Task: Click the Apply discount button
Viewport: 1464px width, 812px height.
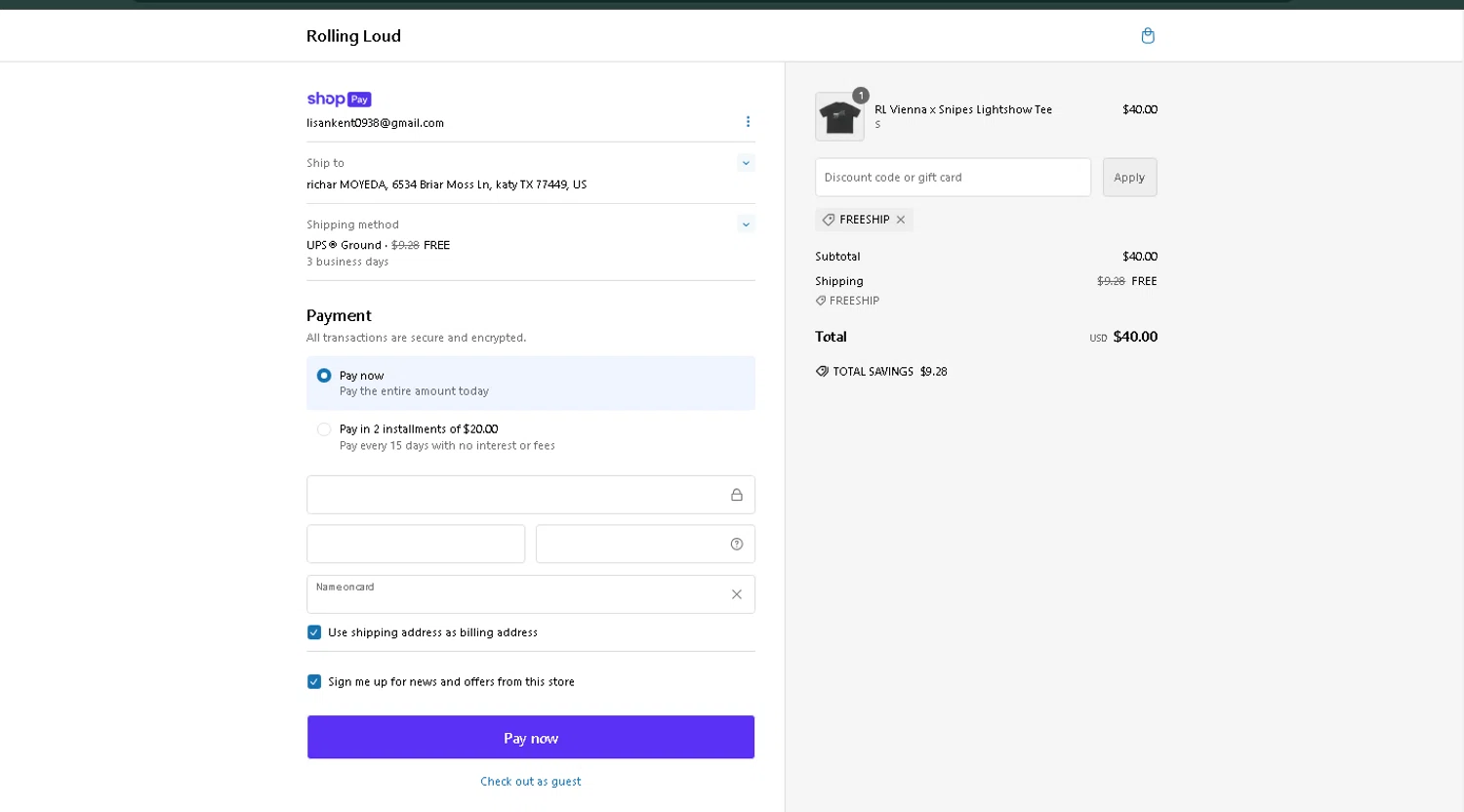Action: coord(1129,178)
